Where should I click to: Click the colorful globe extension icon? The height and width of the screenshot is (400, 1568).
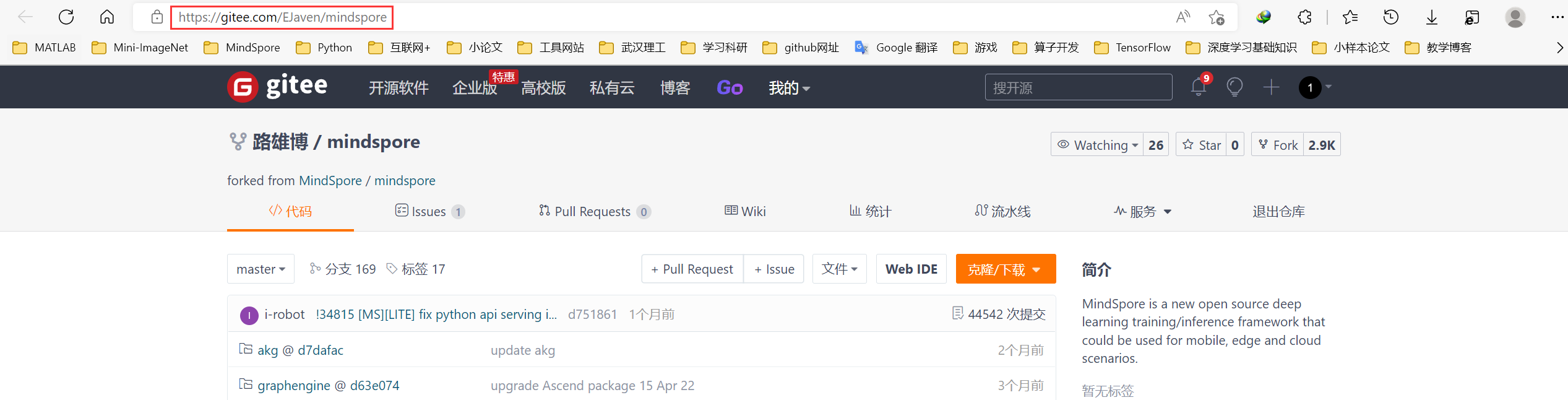coord(1264,17)
